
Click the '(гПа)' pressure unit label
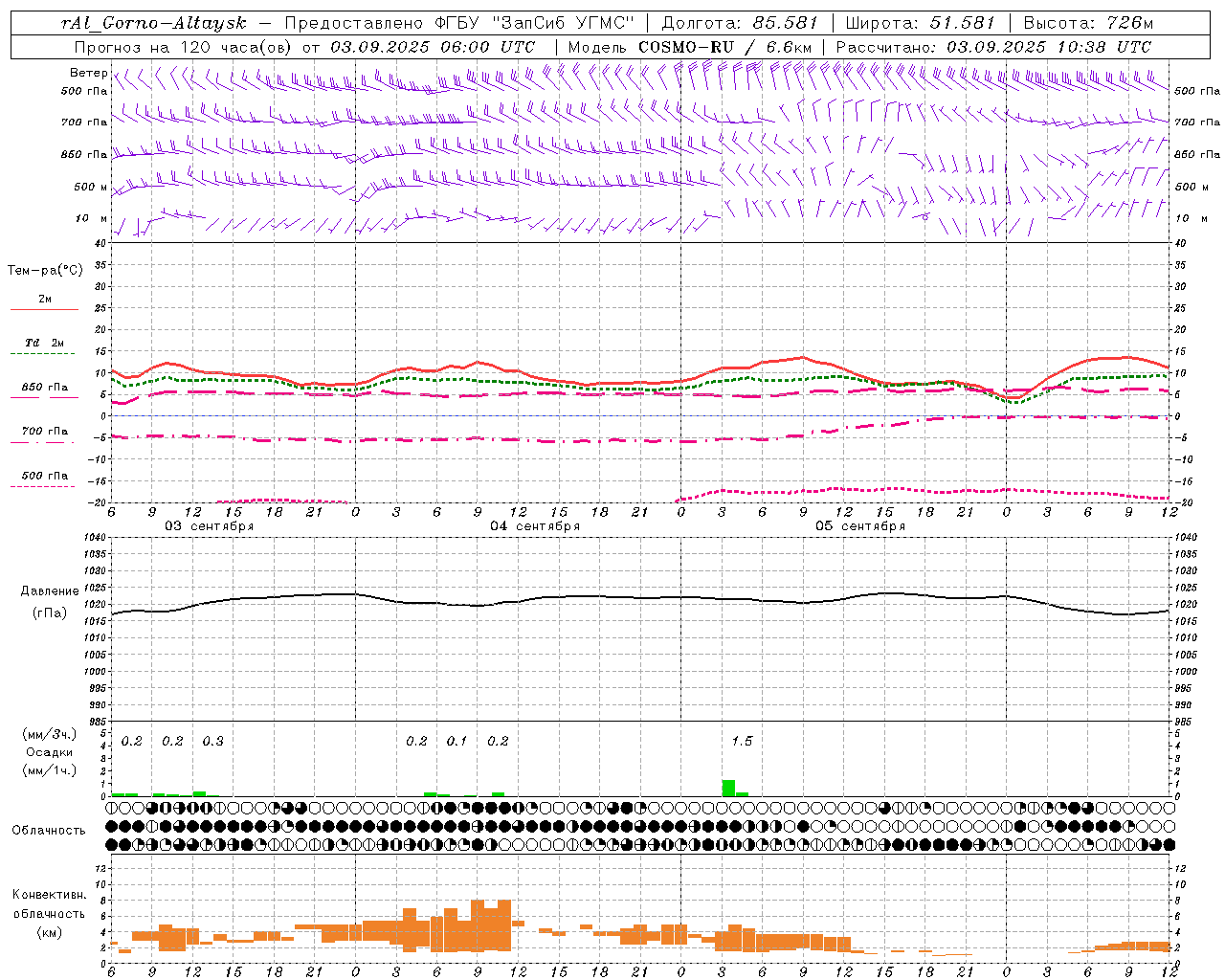click(50, 612)
